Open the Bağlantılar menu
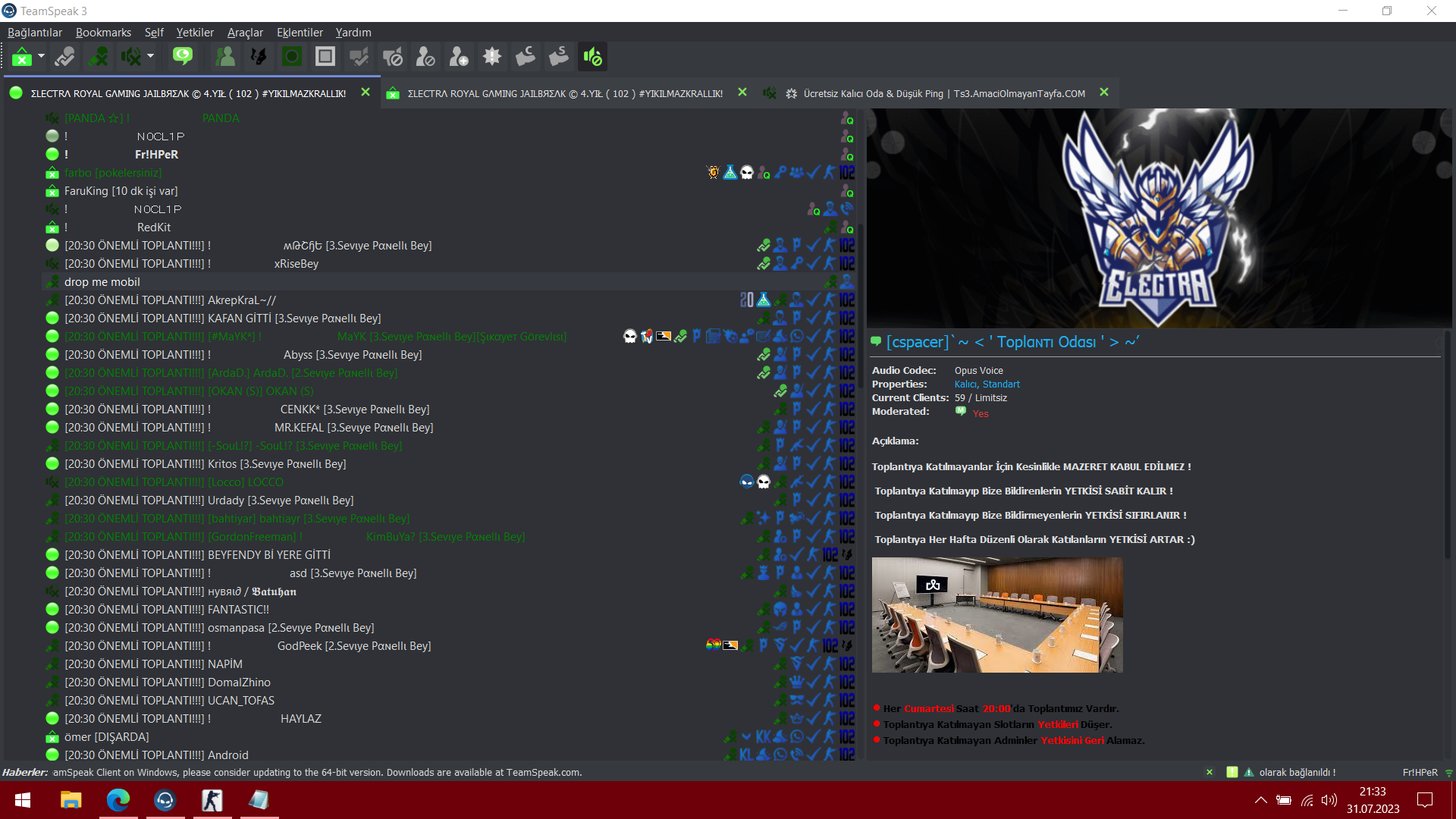 (35, 33)
